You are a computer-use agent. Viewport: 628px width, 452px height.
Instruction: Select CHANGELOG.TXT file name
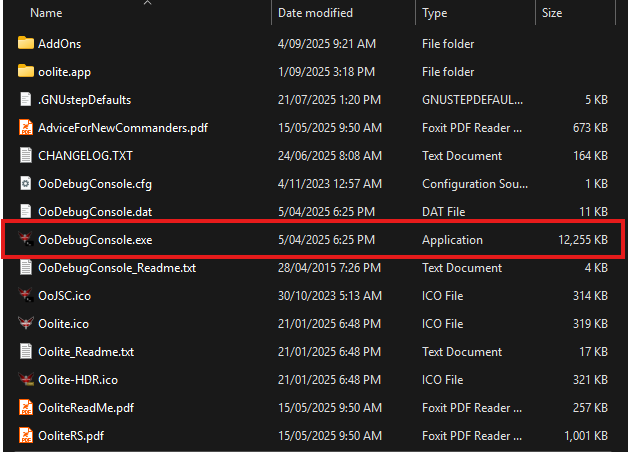click(85, 156)
